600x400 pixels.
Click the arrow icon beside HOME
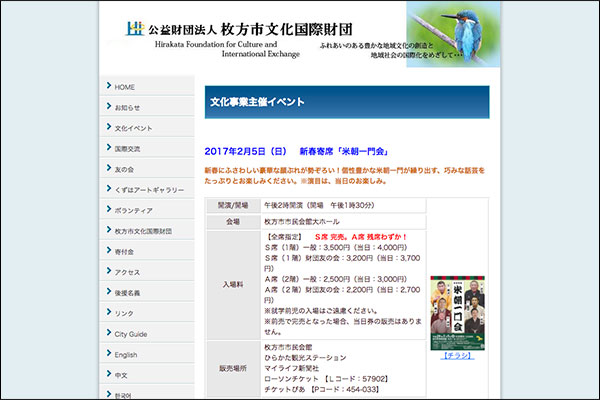click(x=108, y=86)
